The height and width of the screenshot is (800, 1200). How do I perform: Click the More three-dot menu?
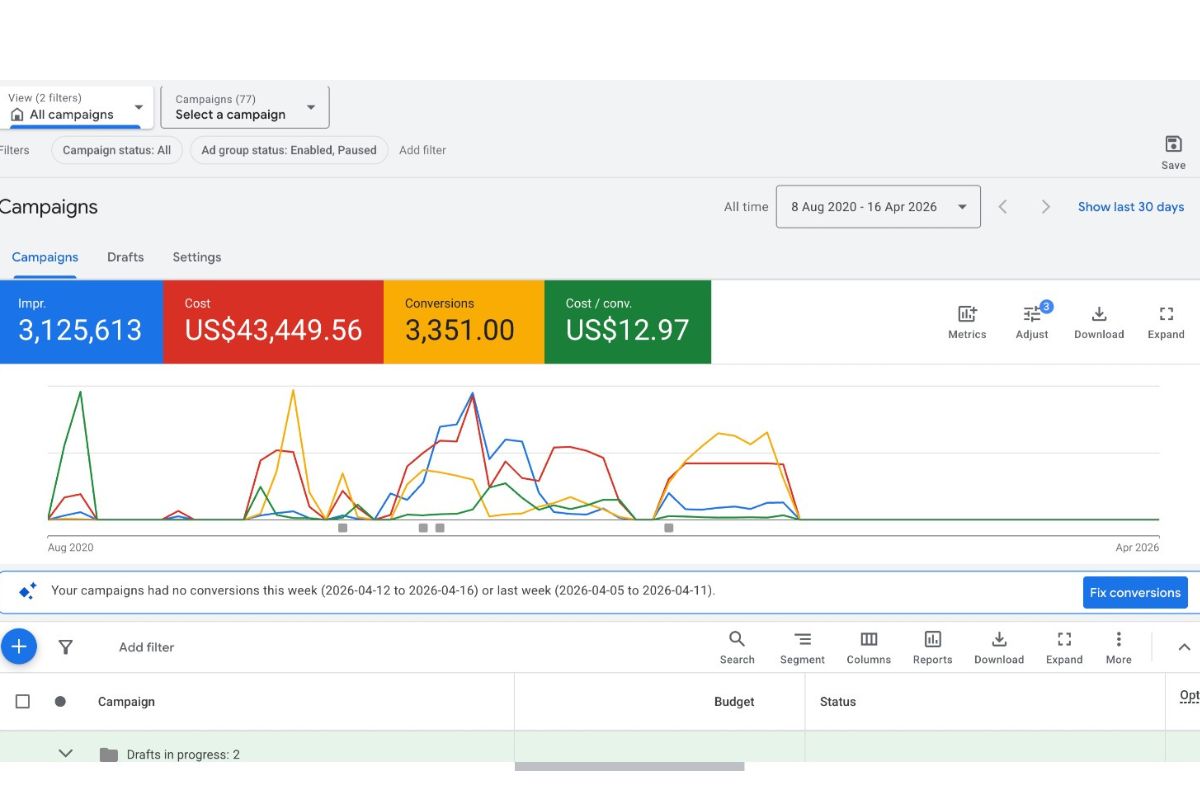pos(1119,639)
